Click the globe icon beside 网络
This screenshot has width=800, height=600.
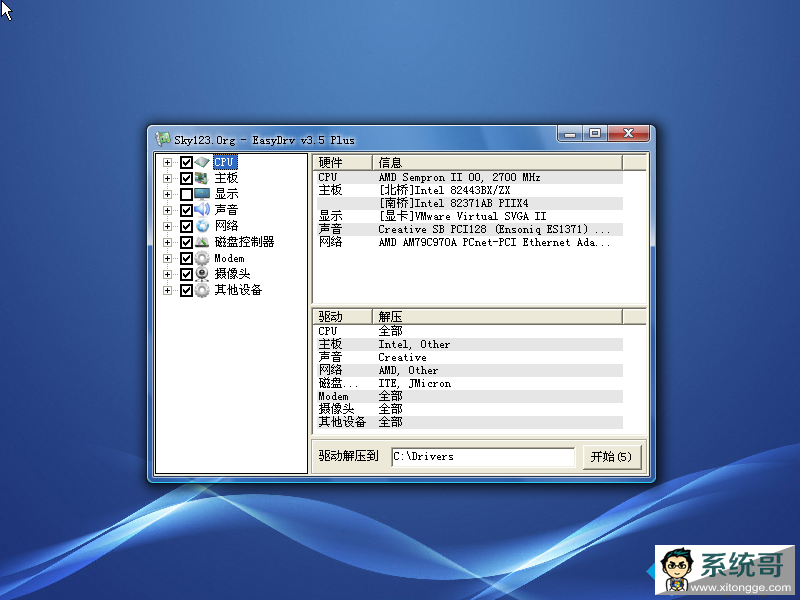(202, 226)
